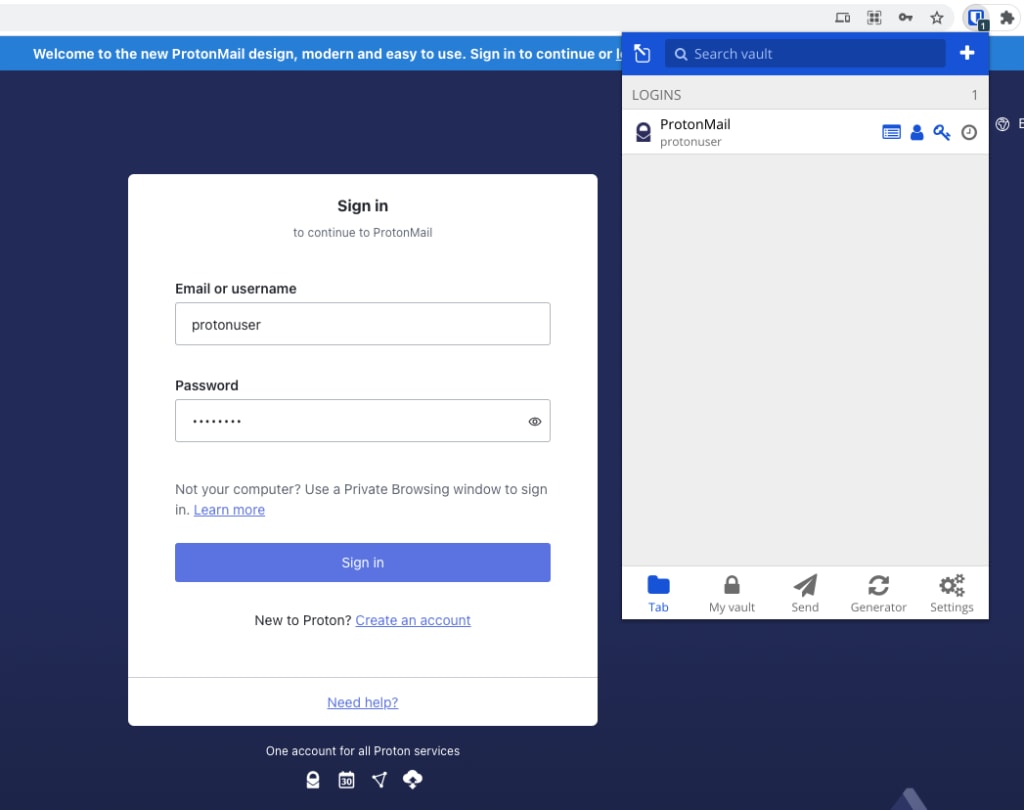The height and width of the screenshot is (810, 1024).
Task: Copy the ProtonMail password with key icon
Action: pos(942,133)
